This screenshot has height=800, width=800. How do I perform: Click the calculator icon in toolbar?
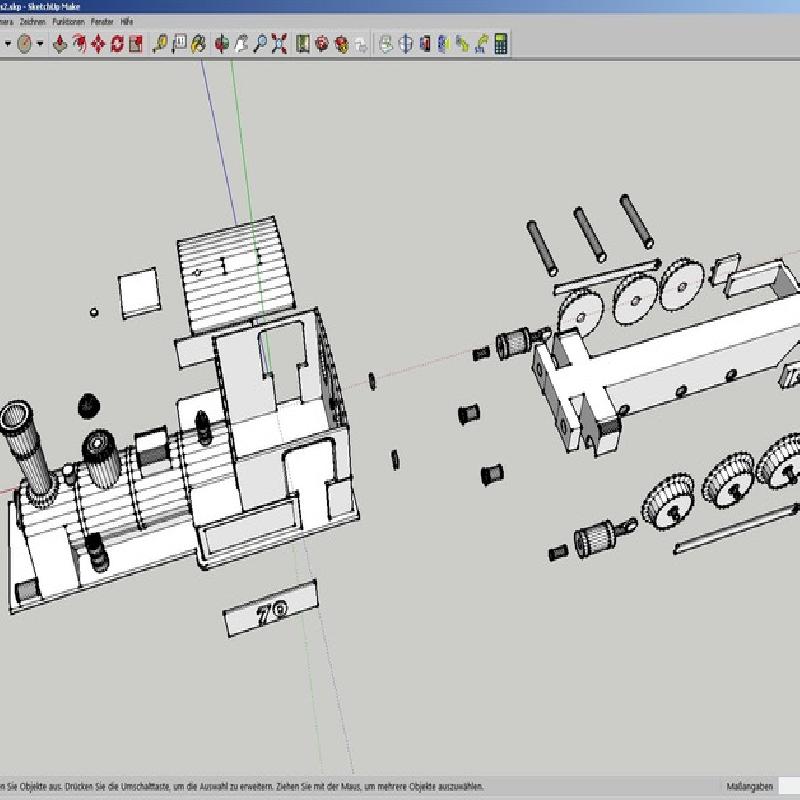tap(500, 43)
